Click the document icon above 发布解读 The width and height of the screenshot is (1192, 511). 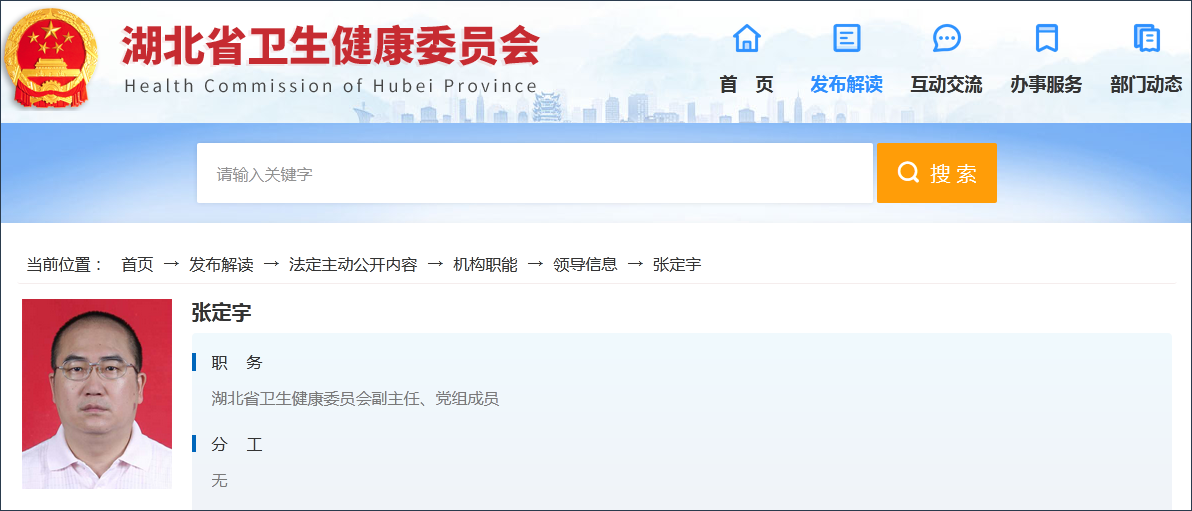[x=846, y=37]
